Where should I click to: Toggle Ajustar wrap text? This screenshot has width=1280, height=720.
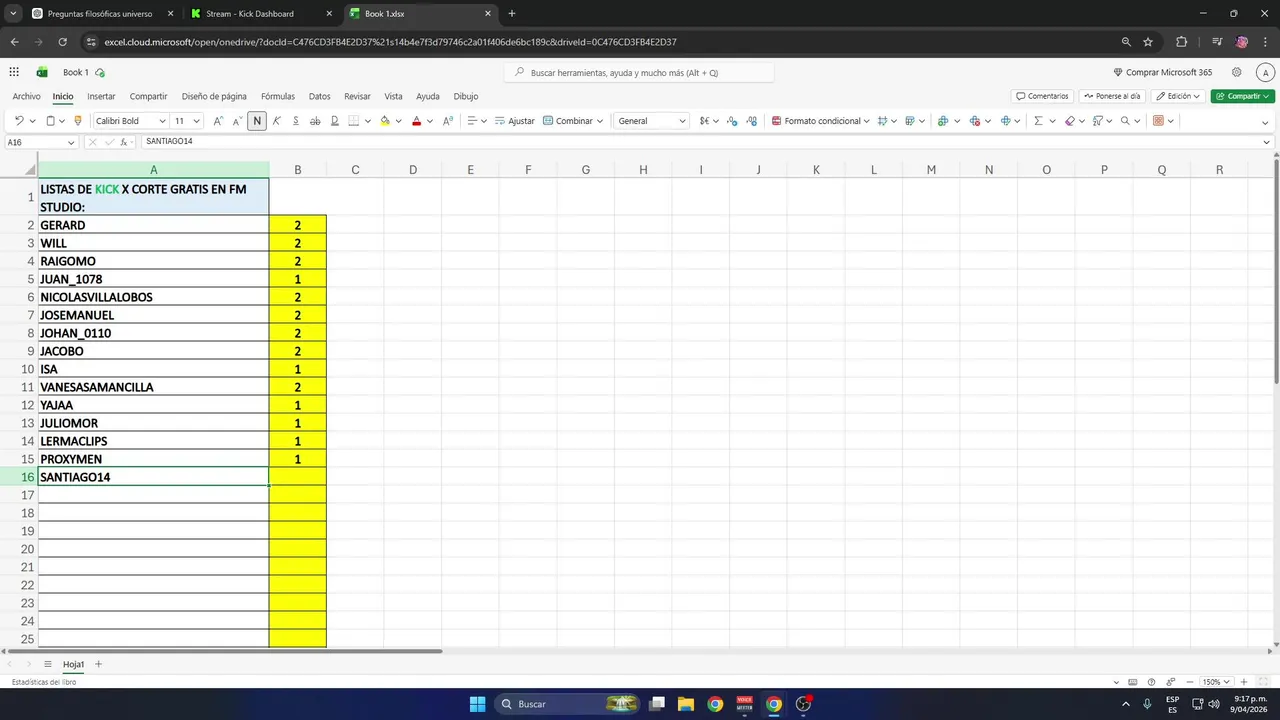pyautogui.click(x=515, y=121)
